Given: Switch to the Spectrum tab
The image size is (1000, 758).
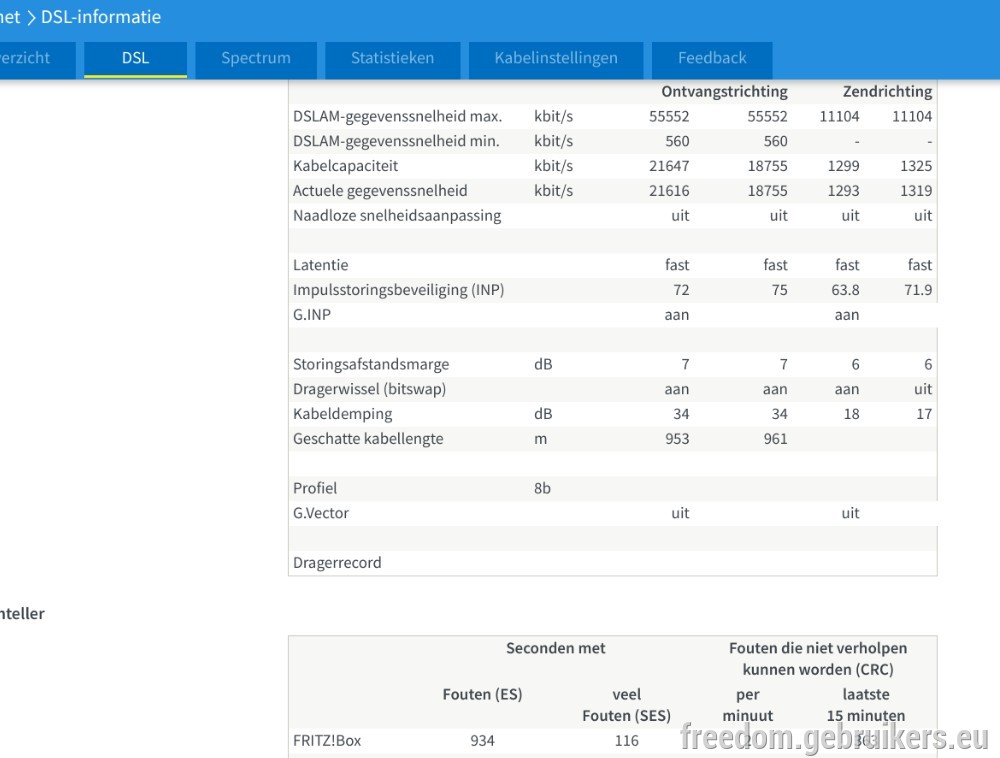Looking at the screenshot, I should (x=256, y=59).
